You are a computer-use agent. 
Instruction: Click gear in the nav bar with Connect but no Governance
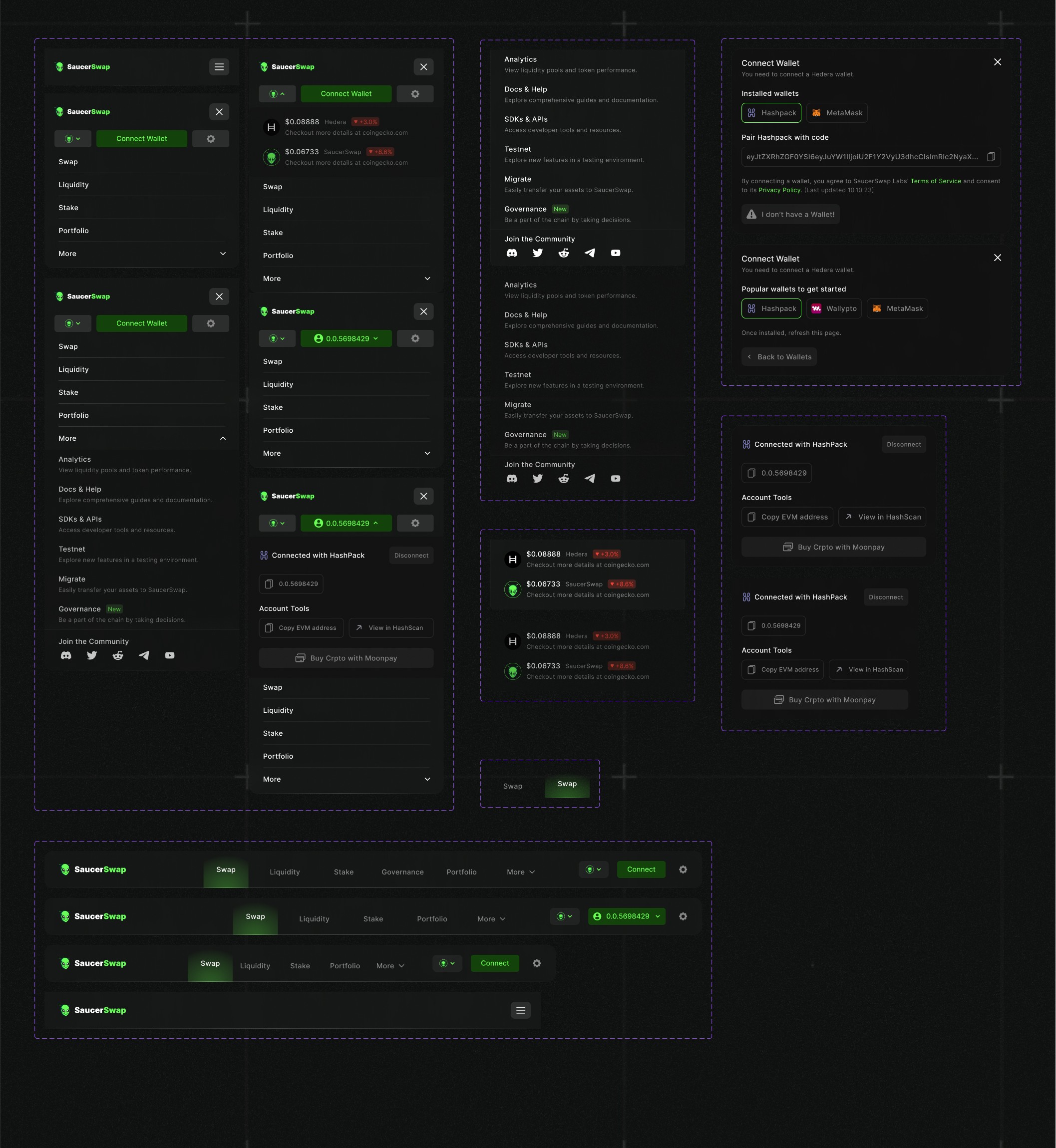(537, 963)
